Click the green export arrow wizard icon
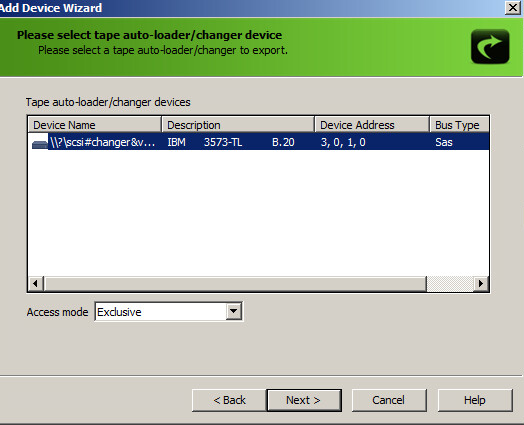Image resolution: width=524 pixels, height=425 pixels. (x=490, y=46)
